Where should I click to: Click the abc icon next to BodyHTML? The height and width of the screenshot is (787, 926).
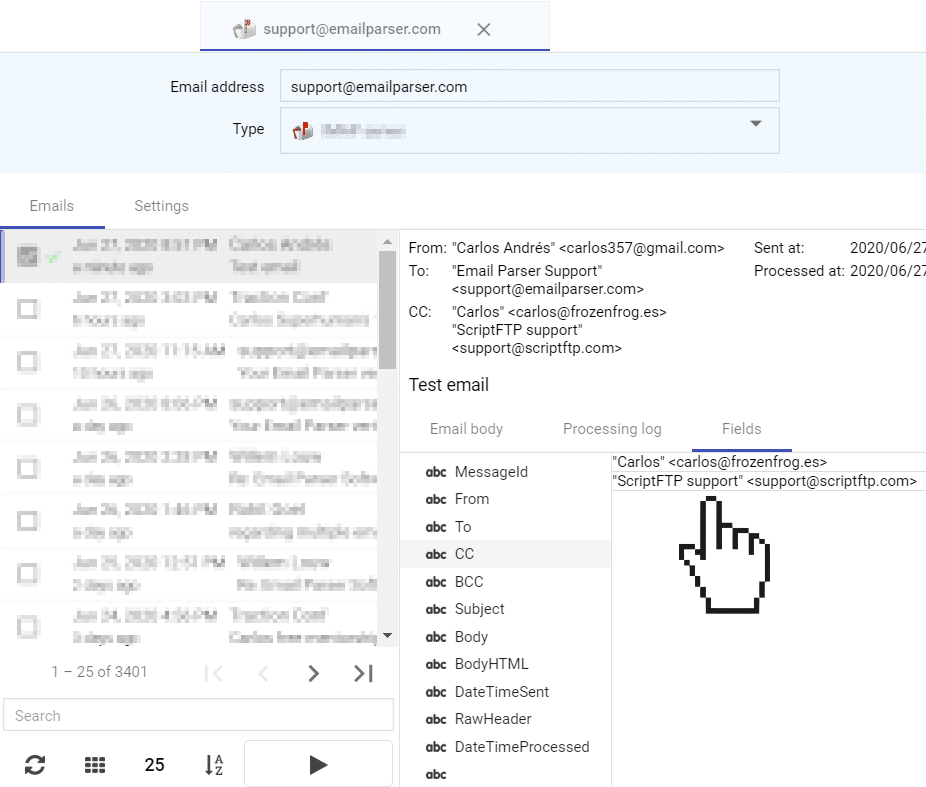[x=436, y=665]
